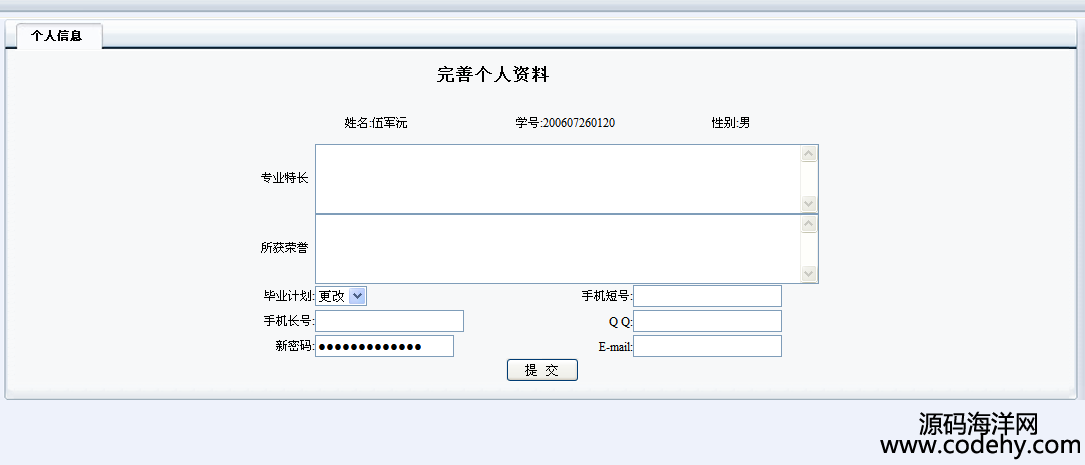The width and height of the screenshot is (1085, 465).
Task: Click the 专业特长 label
Action: point(284,178)
